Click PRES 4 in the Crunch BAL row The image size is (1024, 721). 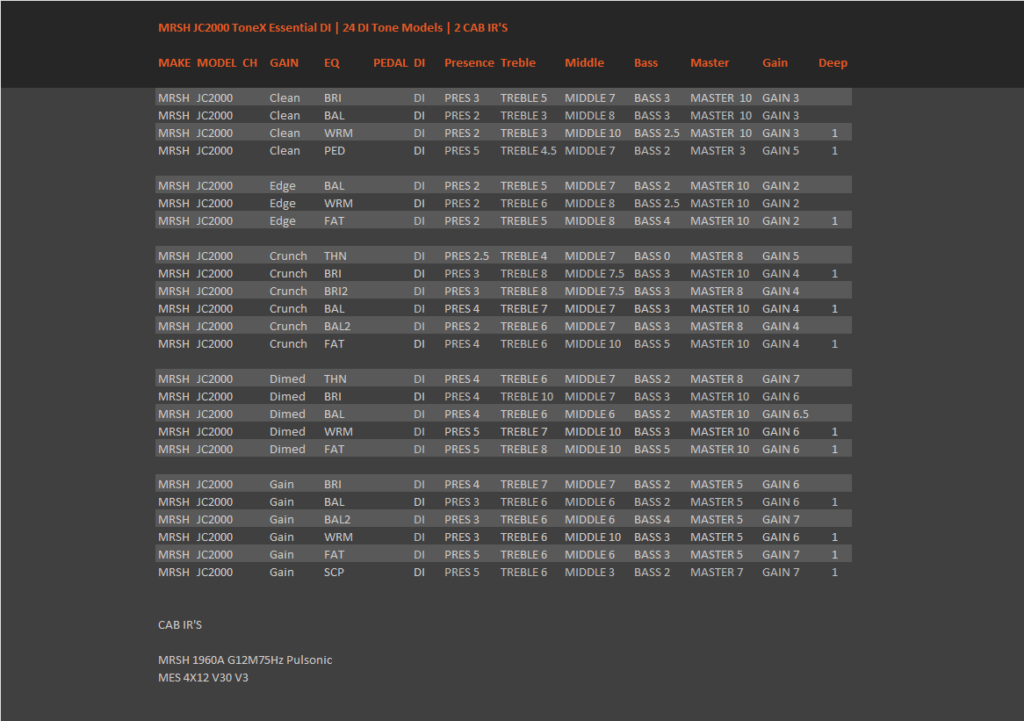point(462,309)
